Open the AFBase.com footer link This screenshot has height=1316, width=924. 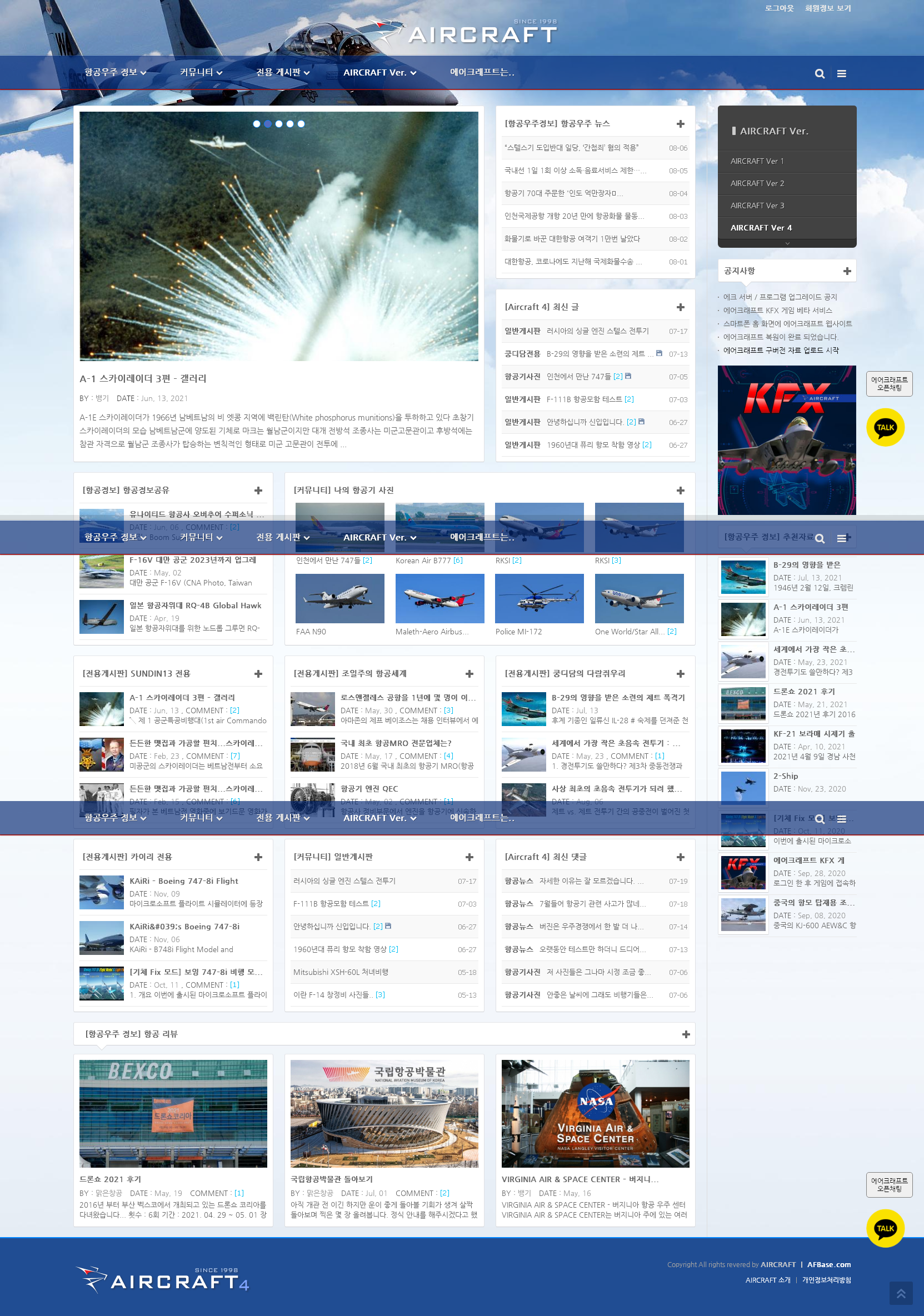pyautogui.click(x=829, y=1264)
